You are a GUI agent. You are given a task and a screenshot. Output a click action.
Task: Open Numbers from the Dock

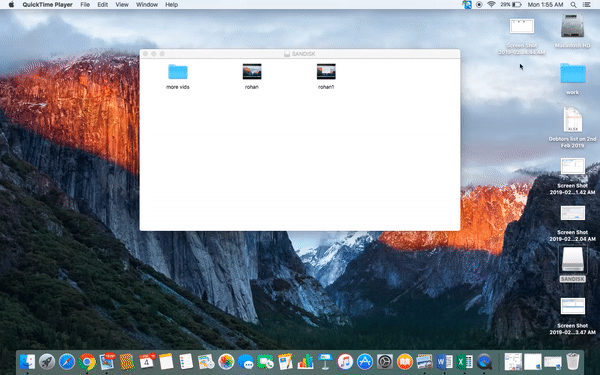tap(305, 362)
